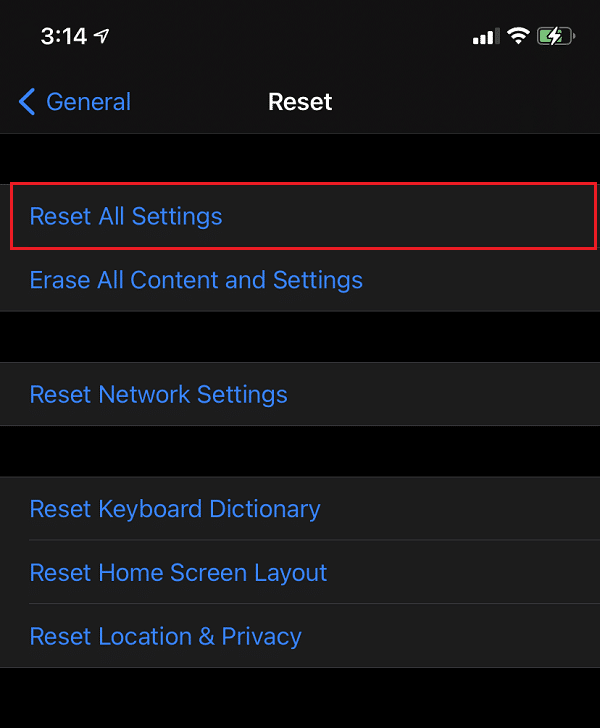The height and width of the screenshot is (728, 600).
Task: Tap the location services arrow icon
Action: (102, 37)
